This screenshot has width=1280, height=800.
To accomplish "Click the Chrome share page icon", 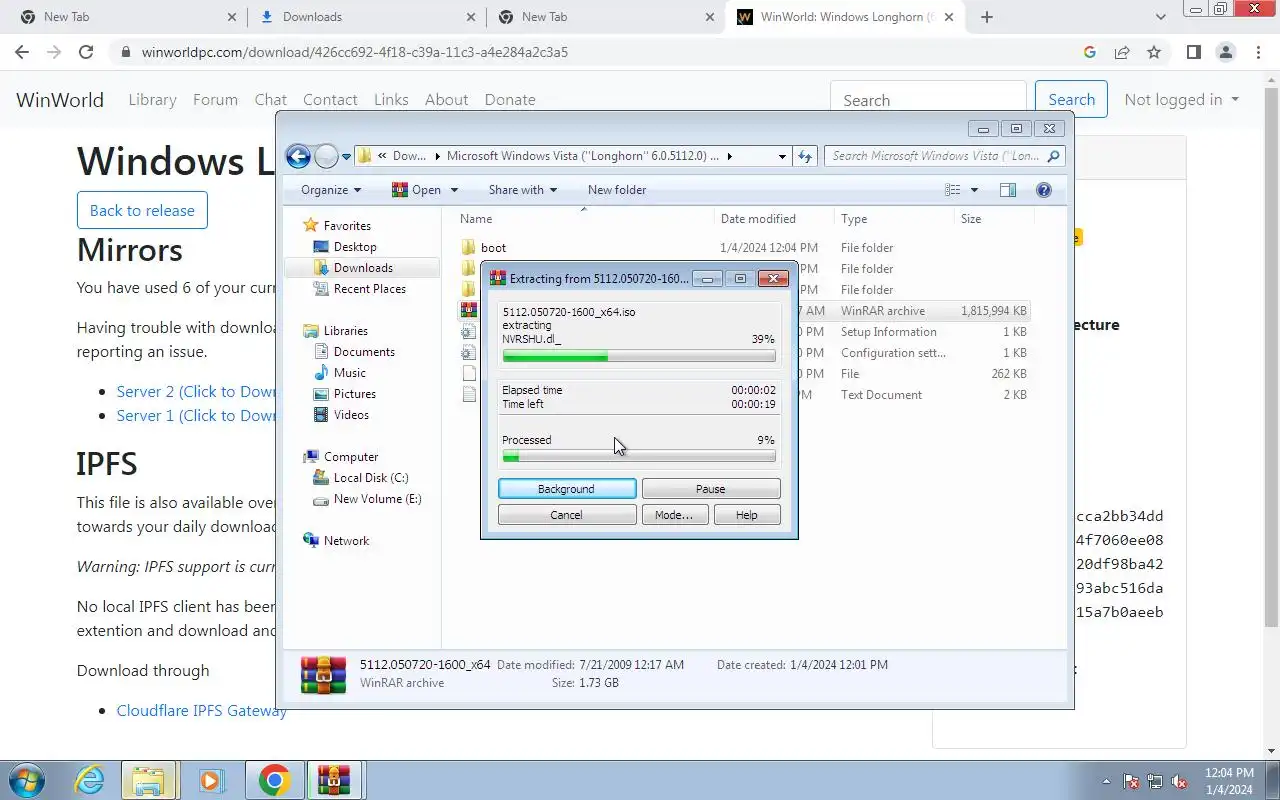I will [x=1122, y=52].
